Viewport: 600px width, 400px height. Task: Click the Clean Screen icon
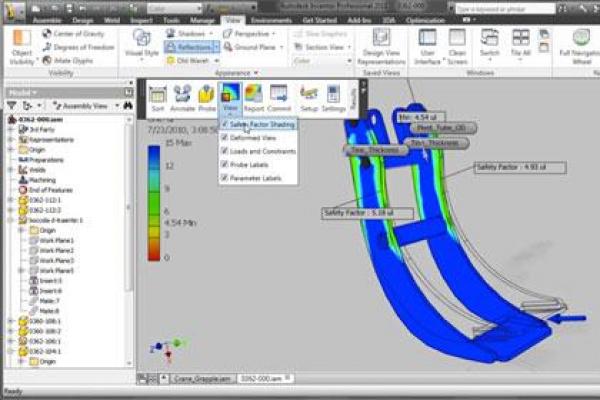pyautogui.click(x=457, y=46)
